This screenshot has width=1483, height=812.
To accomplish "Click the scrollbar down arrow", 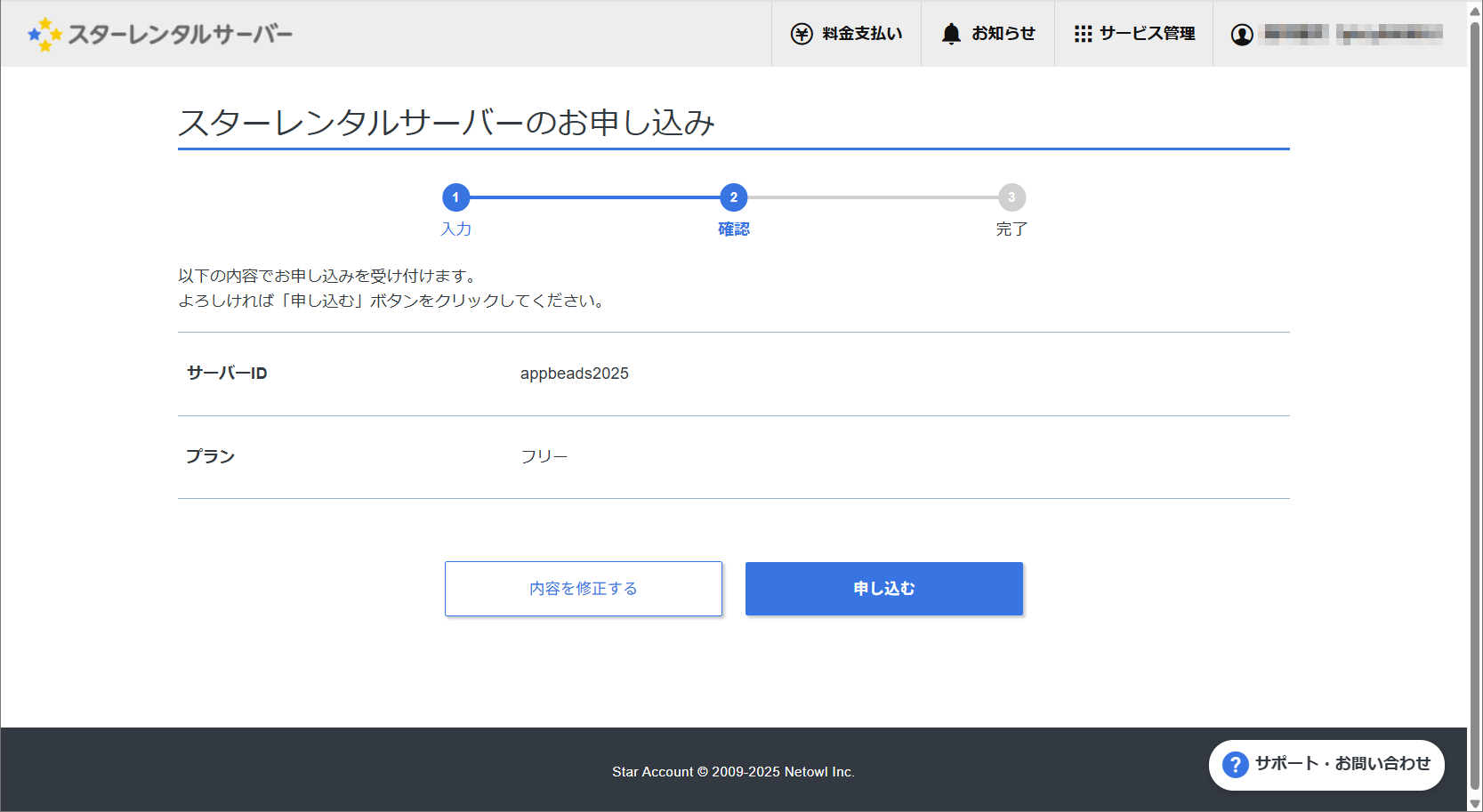I will [1475, 803].
